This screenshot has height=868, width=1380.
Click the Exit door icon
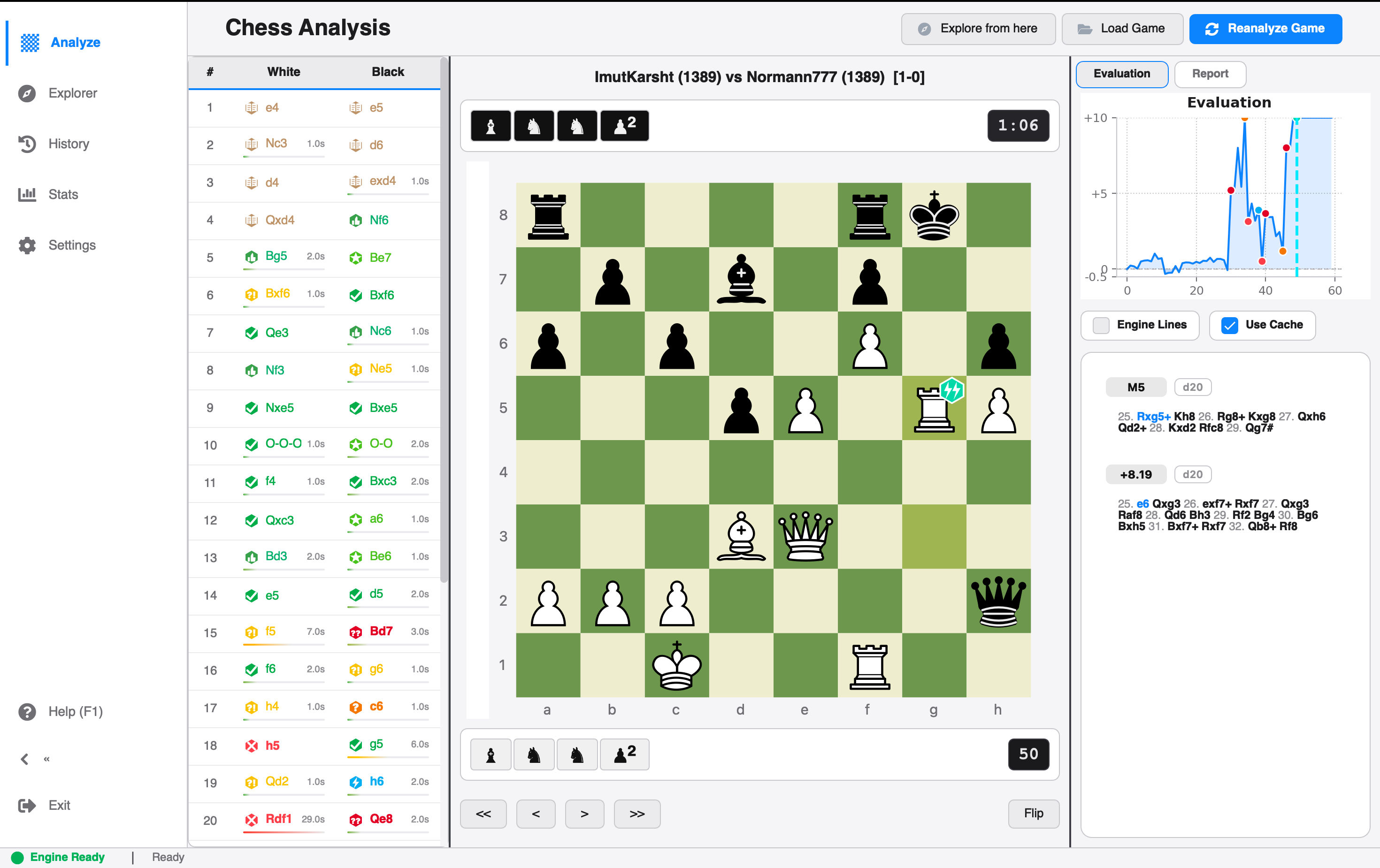[x=27, y=806]
